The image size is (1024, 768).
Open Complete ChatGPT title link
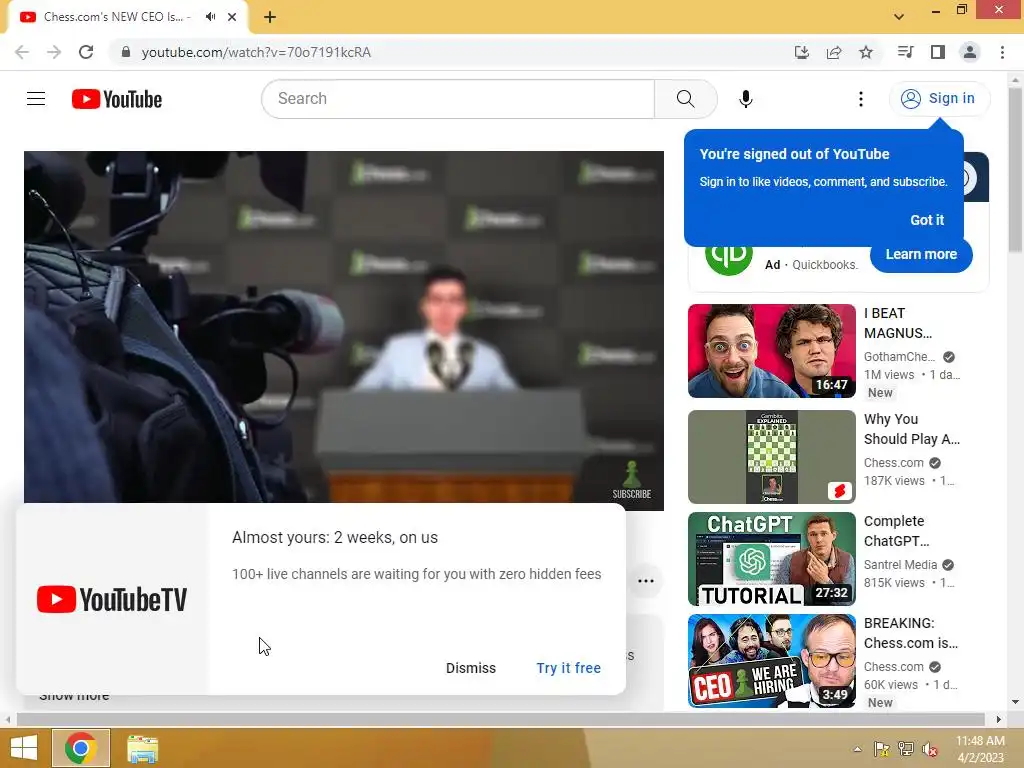(x=896, y=531)
